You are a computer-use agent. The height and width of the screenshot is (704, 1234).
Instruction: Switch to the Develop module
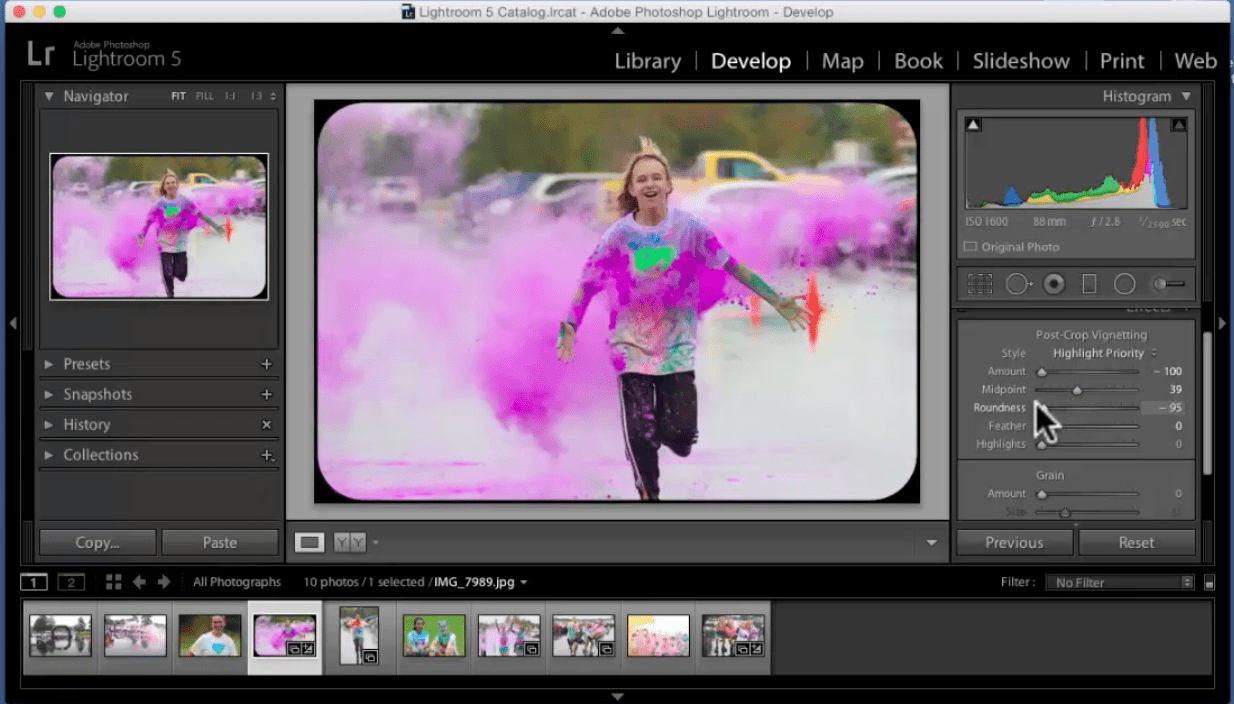(x=750, y=61)
